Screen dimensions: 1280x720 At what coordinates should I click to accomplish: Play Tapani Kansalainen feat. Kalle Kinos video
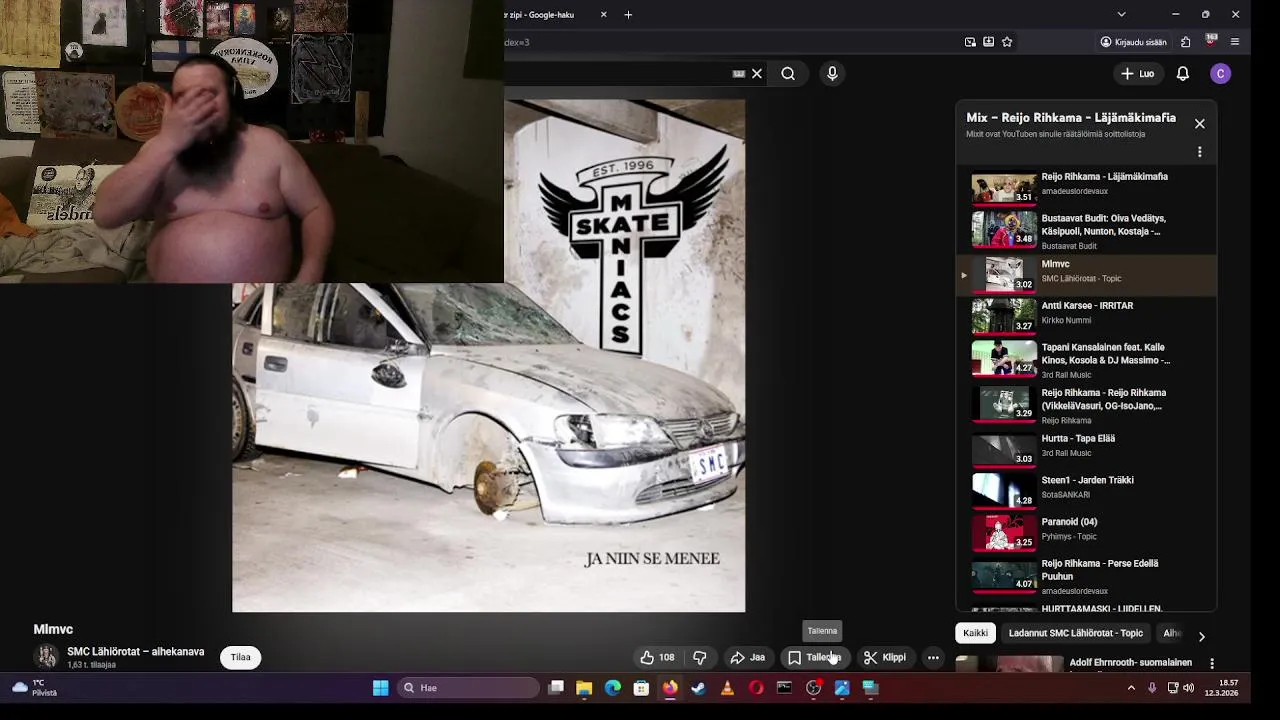point(1087,359)
